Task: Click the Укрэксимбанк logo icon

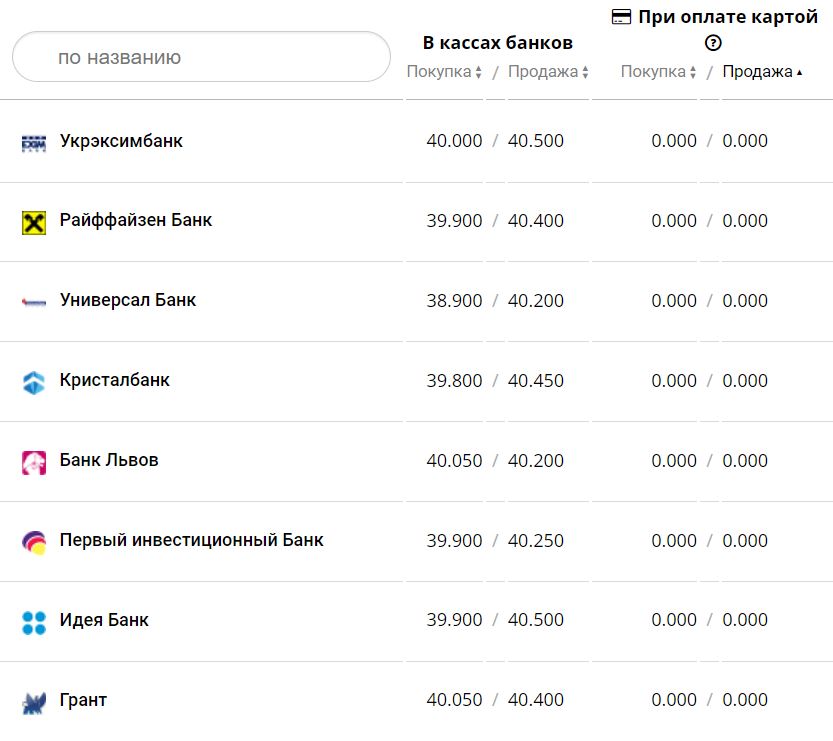Action: coord(34,143)
